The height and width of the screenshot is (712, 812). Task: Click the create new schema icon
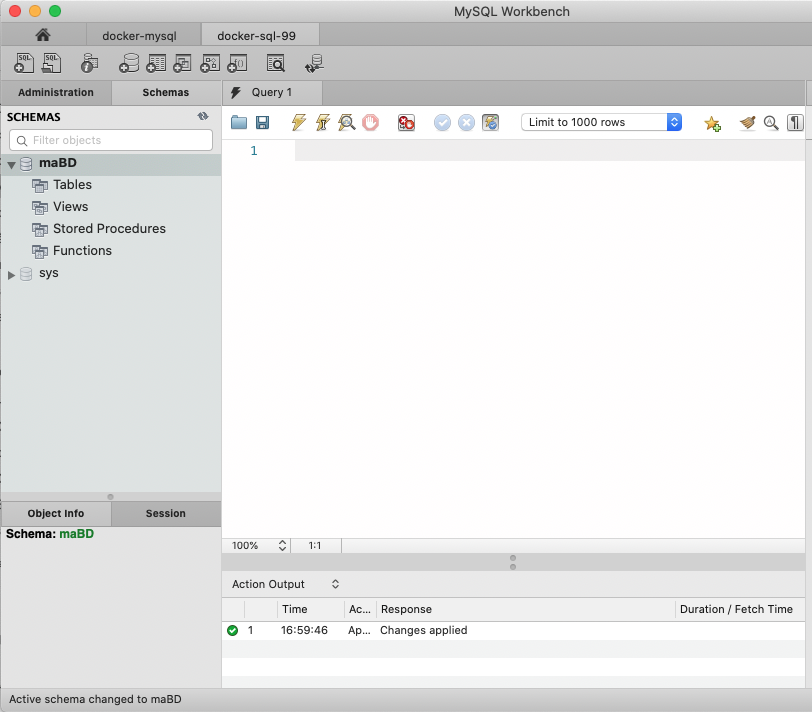[x=129, y=64]
